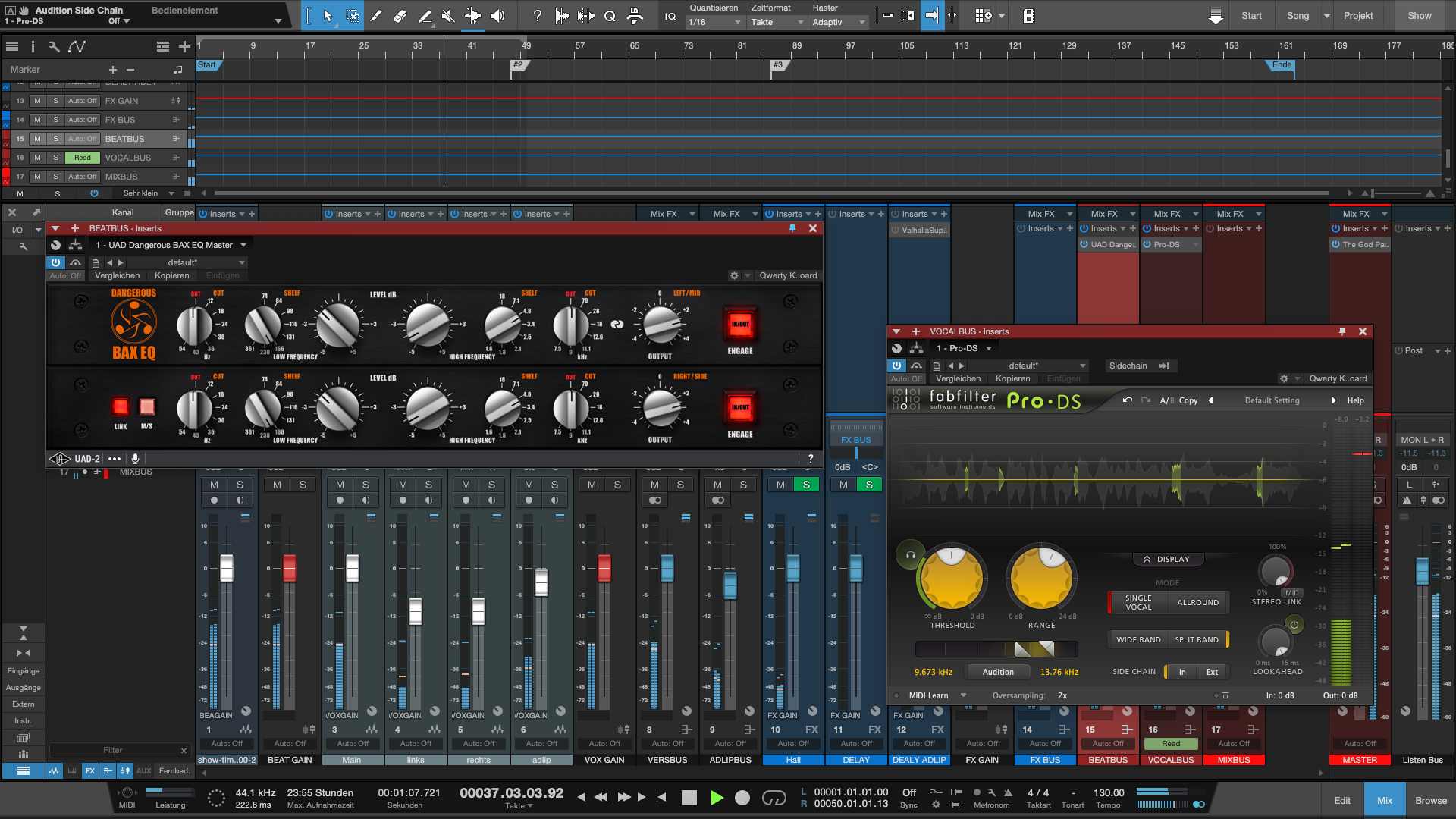Click the ENGAGE In/Out button on Left/Mid row
This screenshot has height=819, width=1456.
740,324
